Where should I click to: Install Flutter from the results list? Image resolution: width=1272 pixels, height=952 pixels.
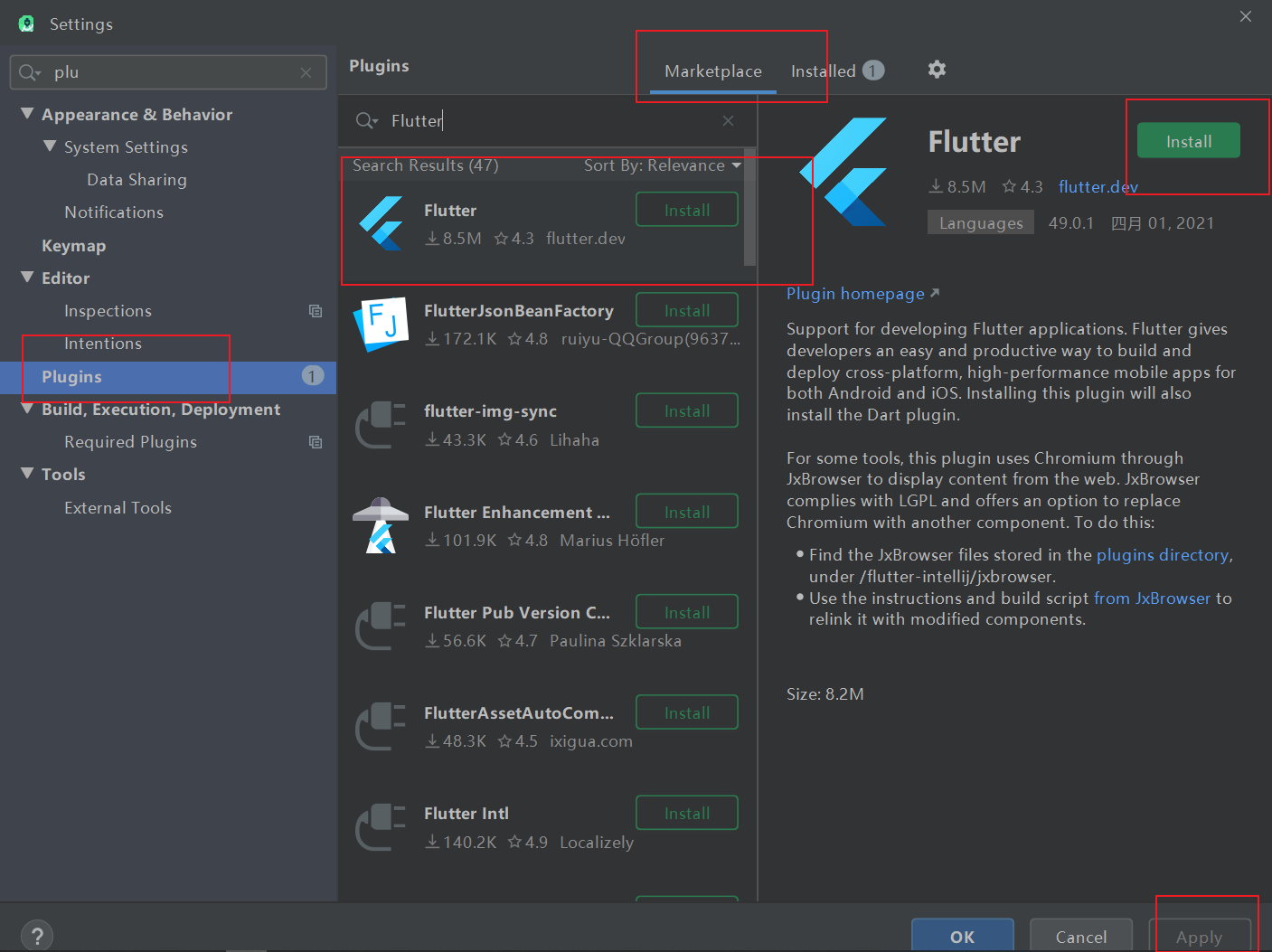(x=687, y=210)
